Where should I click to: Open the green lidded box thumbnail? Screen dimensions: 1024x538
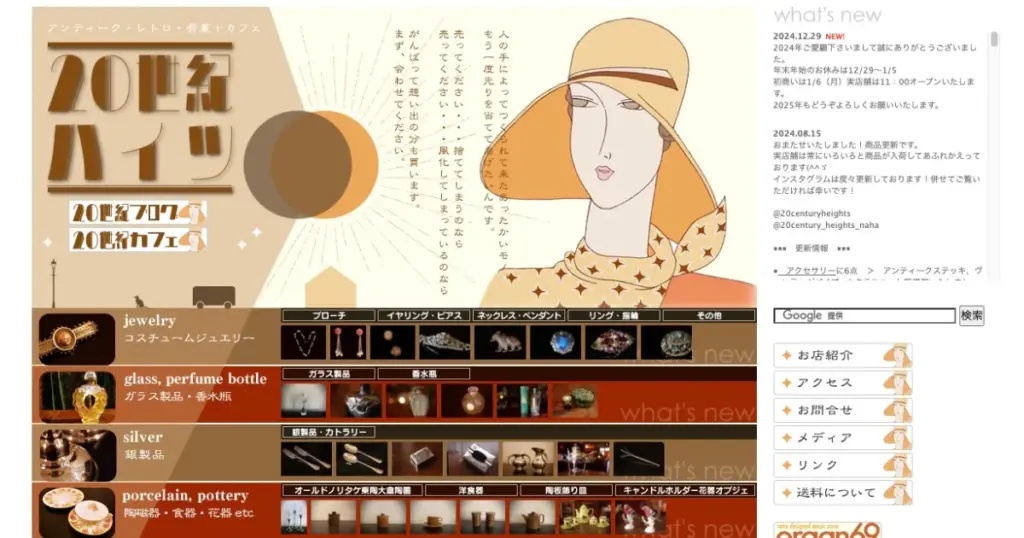[575, 400]
